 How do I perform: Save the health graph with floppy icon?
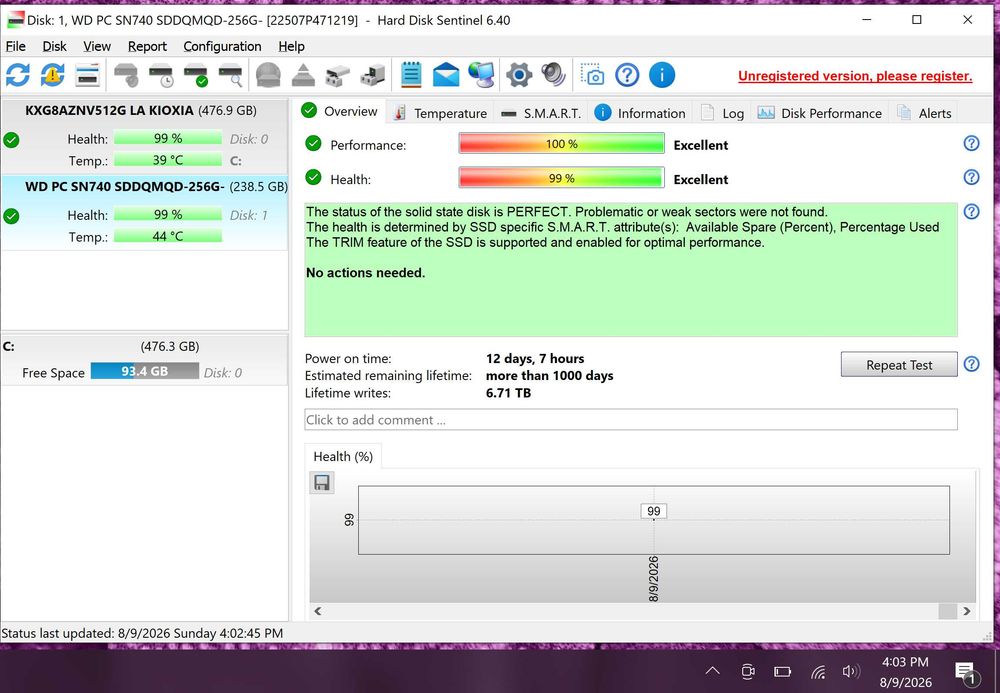[322, 483]
